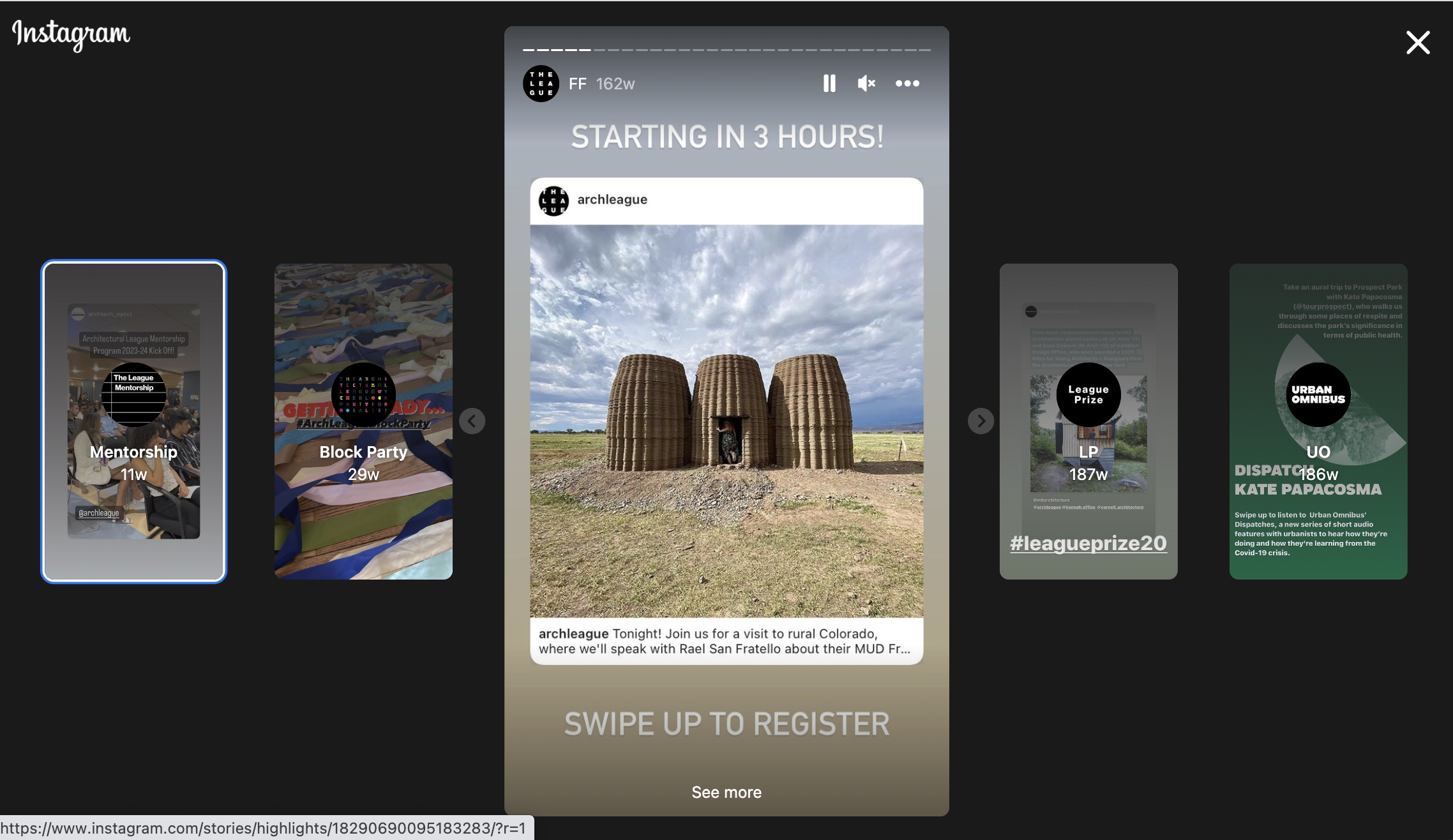Image resolution: width=1453 pixels, height=840 pixels.
Task: Close the story viewer with X
Action: tap(1418, 43)
